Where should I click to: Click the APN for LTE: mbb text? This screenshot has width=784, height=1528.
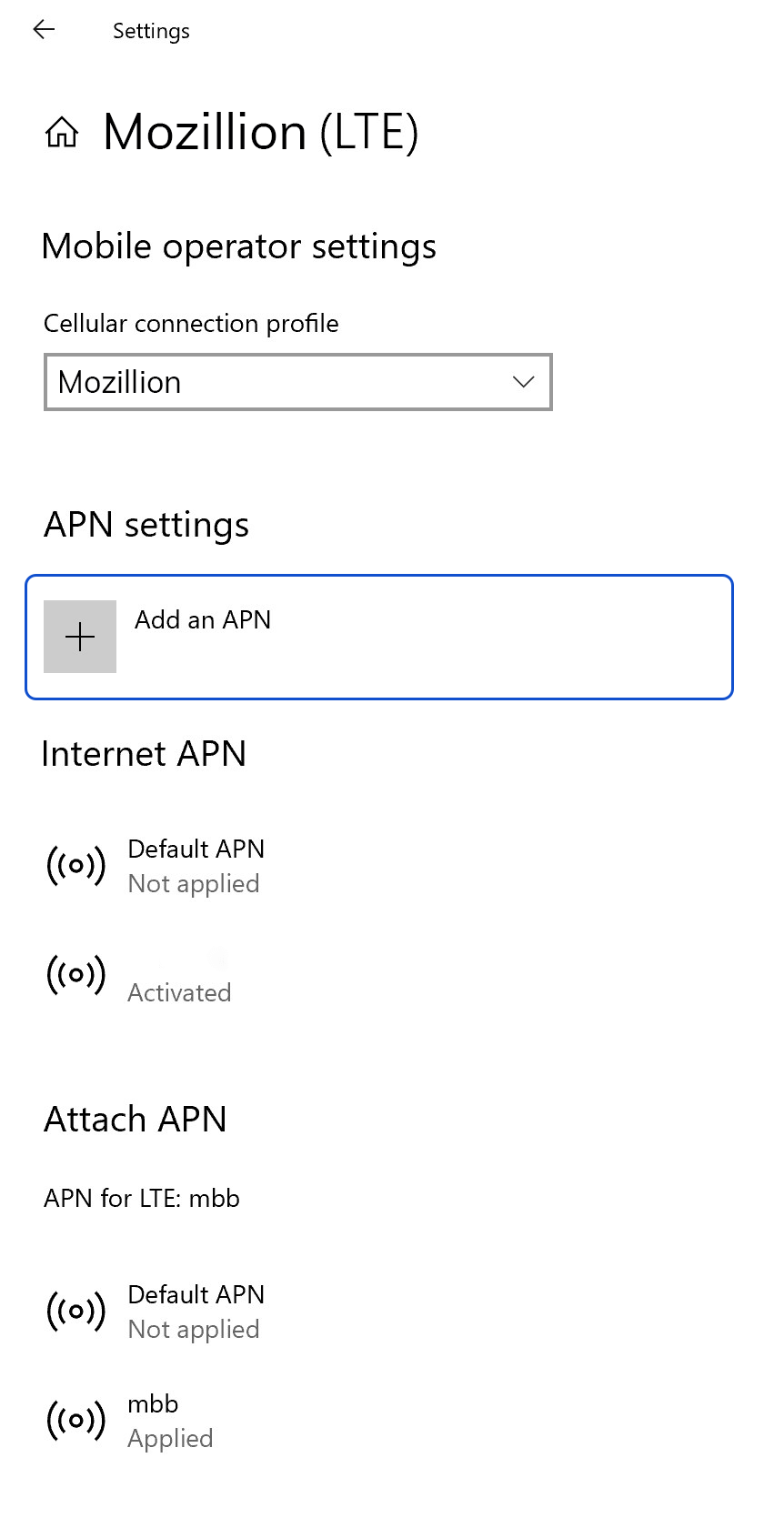coord(142,1198)
